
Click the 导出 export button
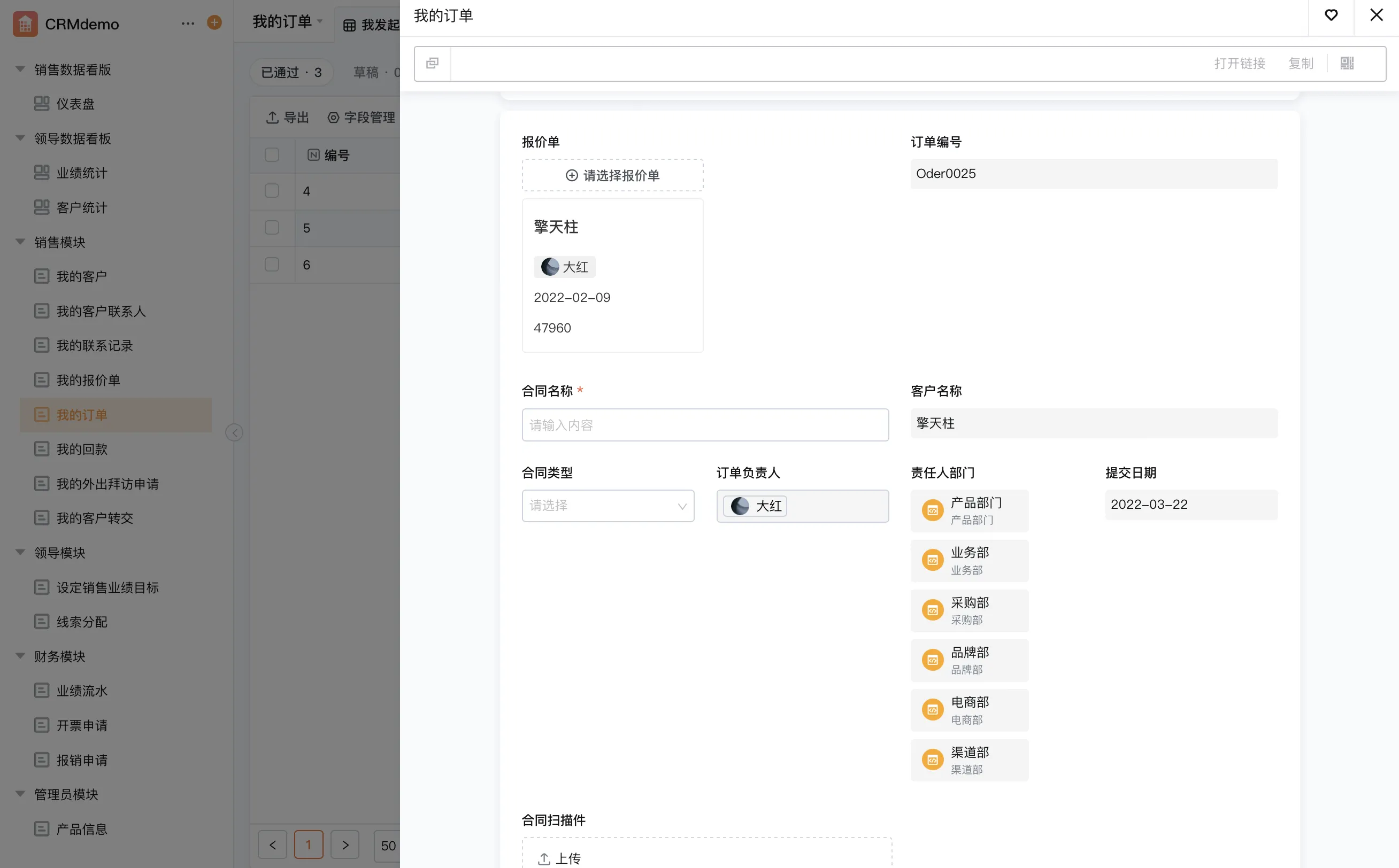287,118
